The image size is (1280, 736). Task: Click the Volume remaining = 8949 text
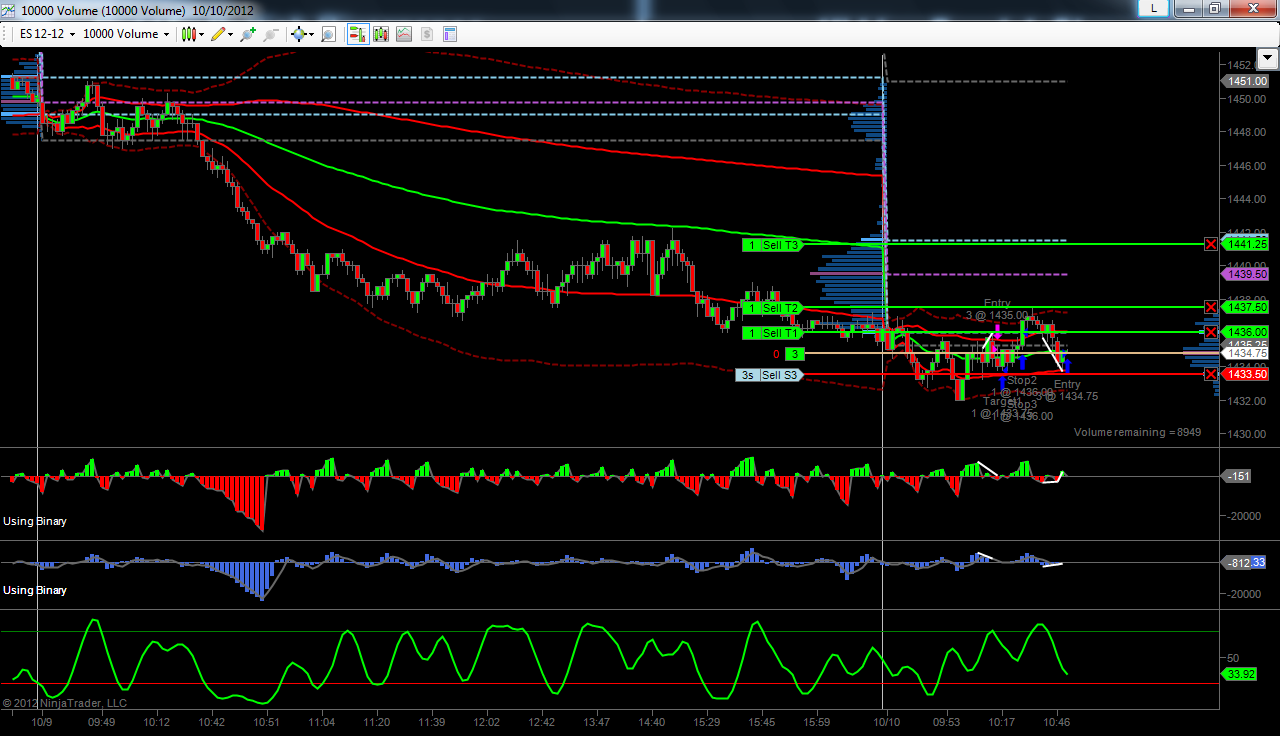click(x=1138, y=433)
